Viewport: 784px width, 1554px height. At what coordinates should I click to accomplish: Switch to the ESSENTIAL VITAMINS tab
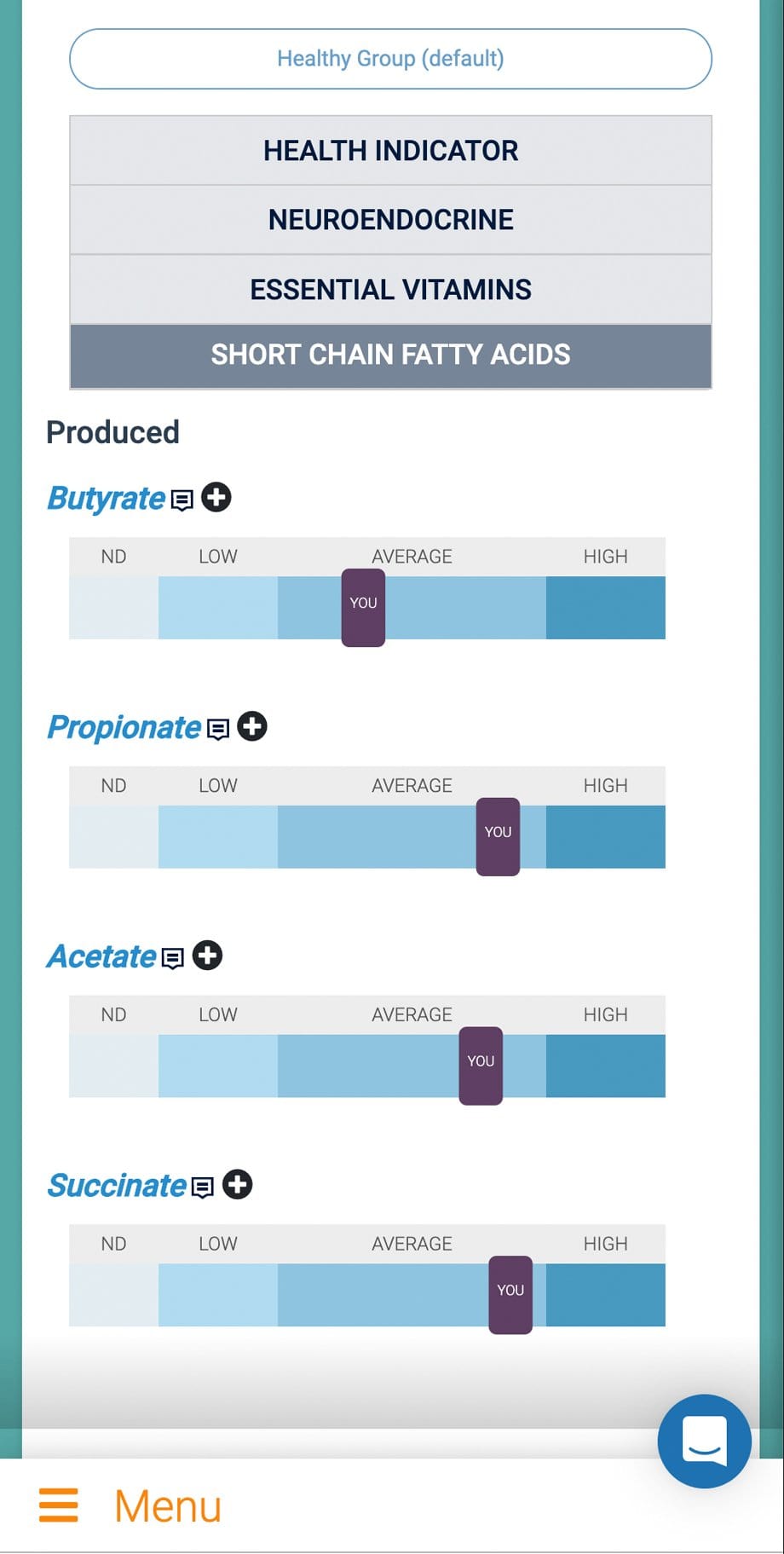point(391,288)
